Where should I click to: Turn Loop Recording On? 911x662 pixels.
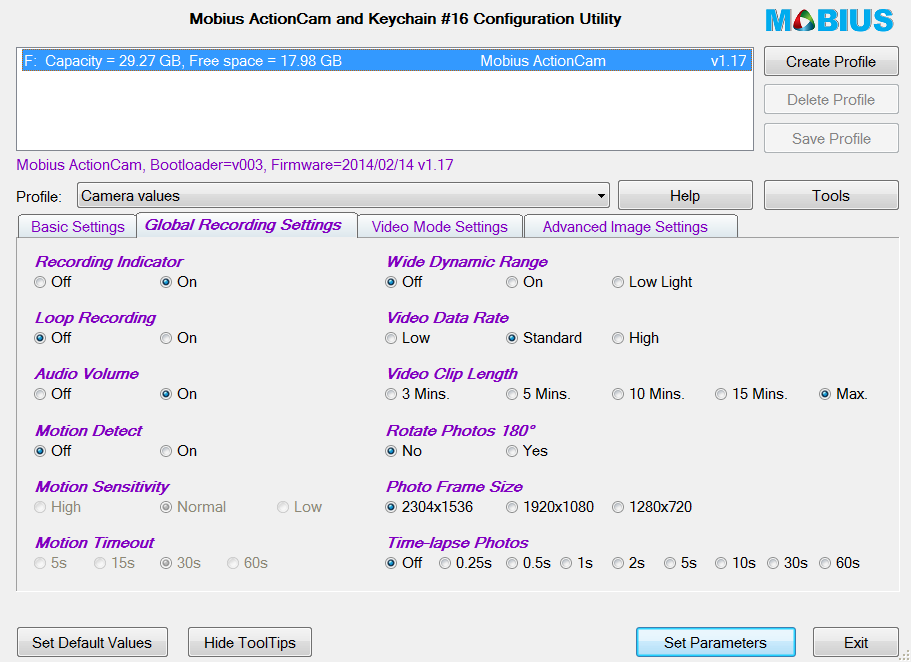[x=179, y=338]
